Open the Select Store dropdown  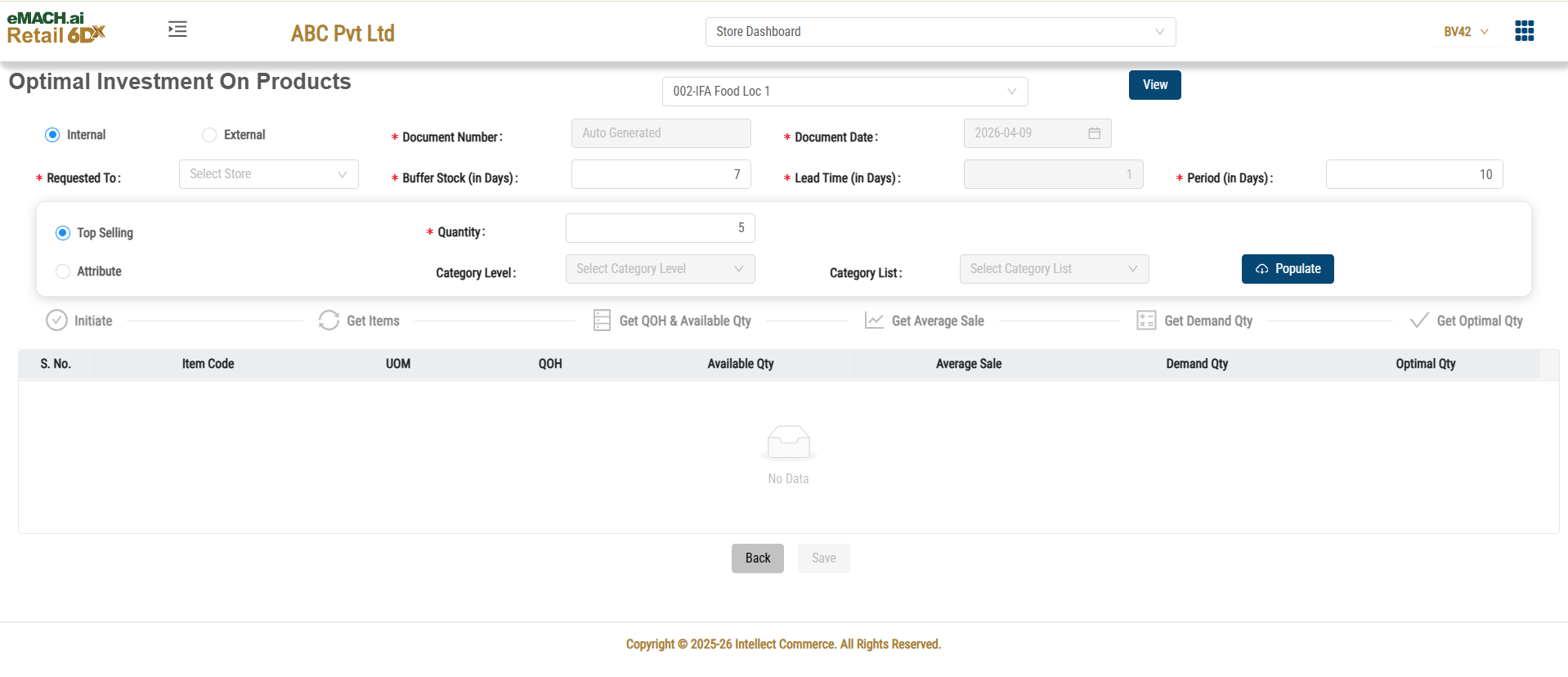point(268,174)
